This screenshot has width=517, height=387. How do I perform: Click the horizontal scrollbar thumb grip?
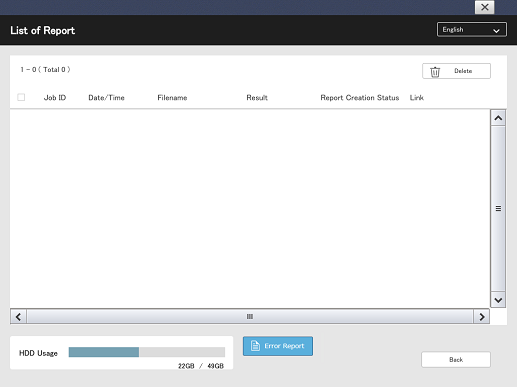(250, 316)
